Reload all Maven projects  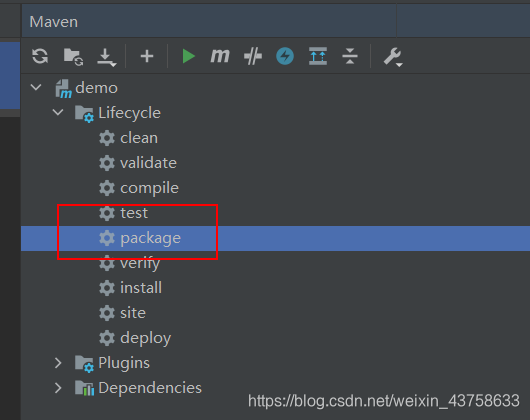click(40, 56)
